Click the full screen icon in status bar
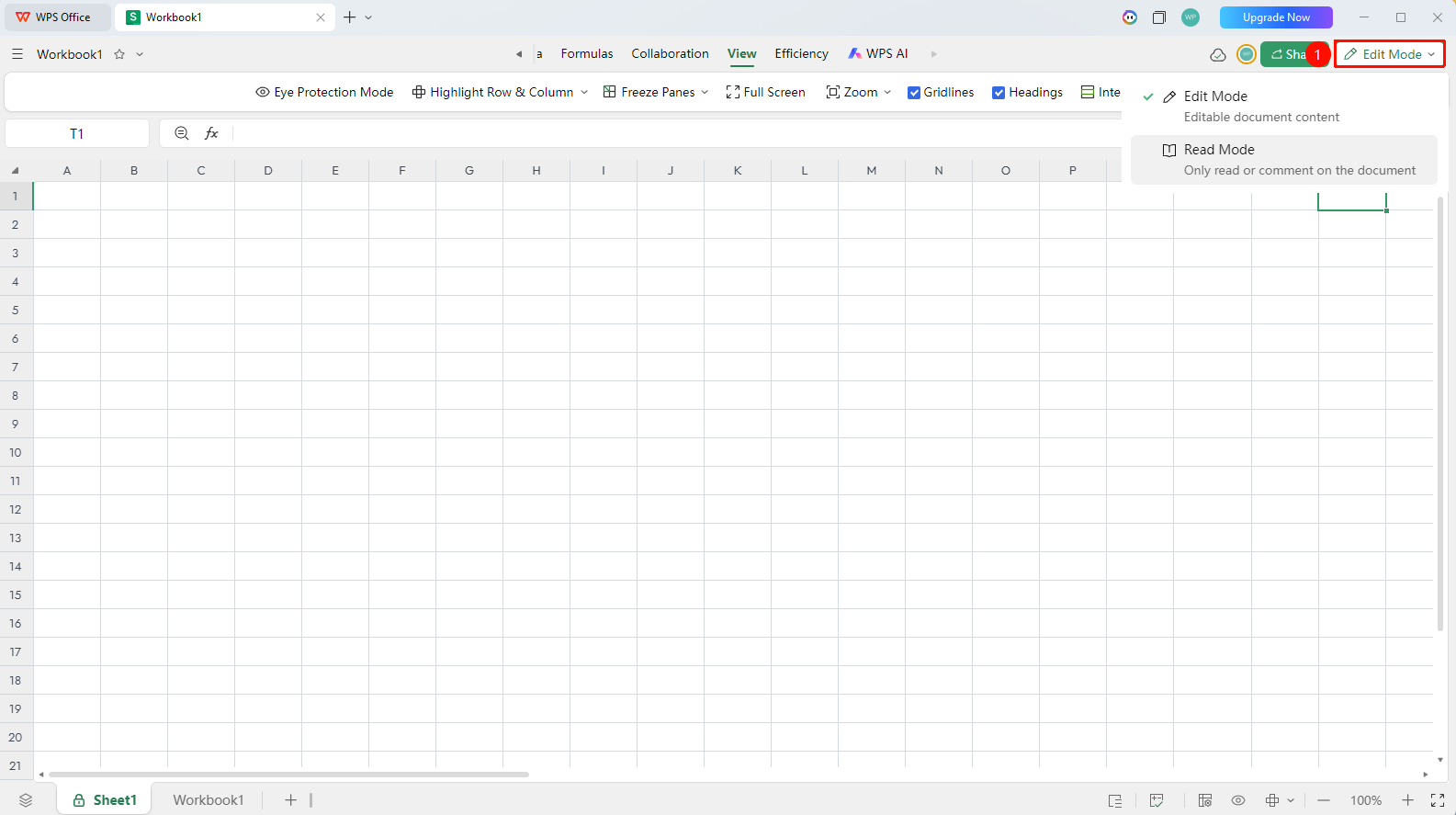This screenshot has height=815, width=1456. (x=1438, y=800)
